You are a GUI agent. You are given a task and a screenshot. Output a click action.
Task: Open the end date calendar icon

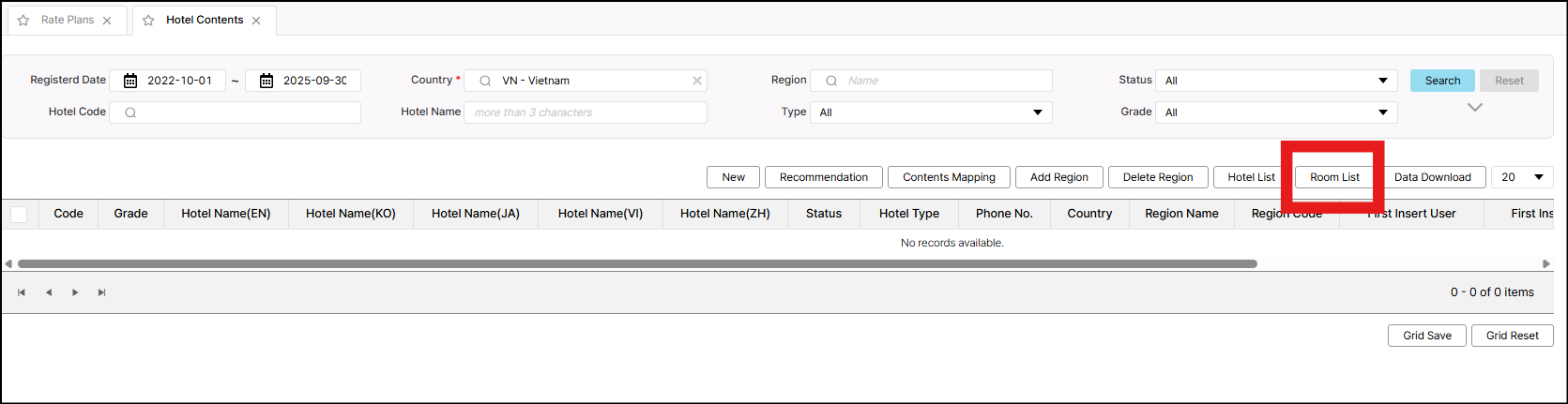pyautogui.click(x=266, y=81)
